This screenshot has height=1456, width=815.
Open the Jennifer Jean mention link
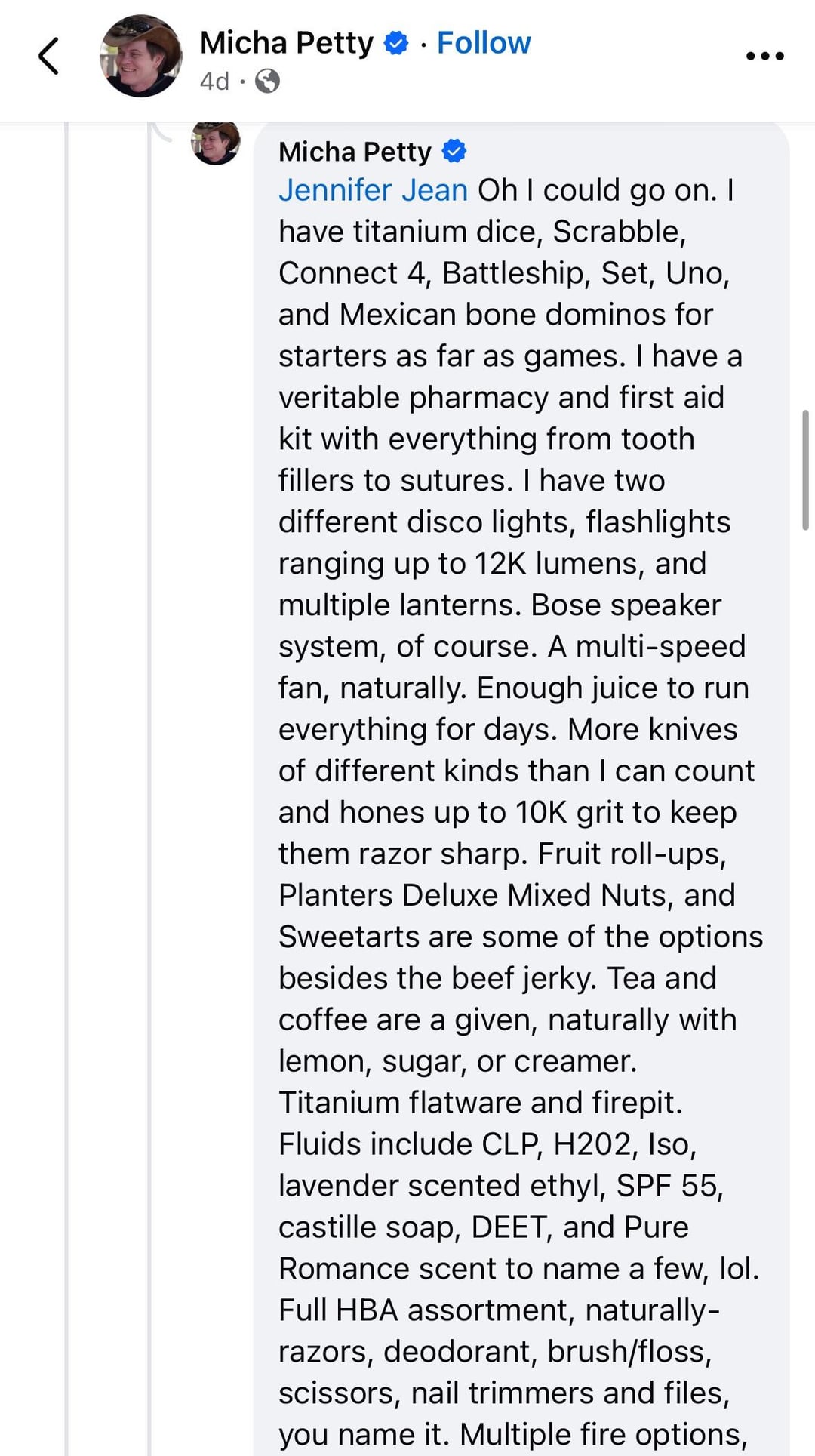pos(373,190)
